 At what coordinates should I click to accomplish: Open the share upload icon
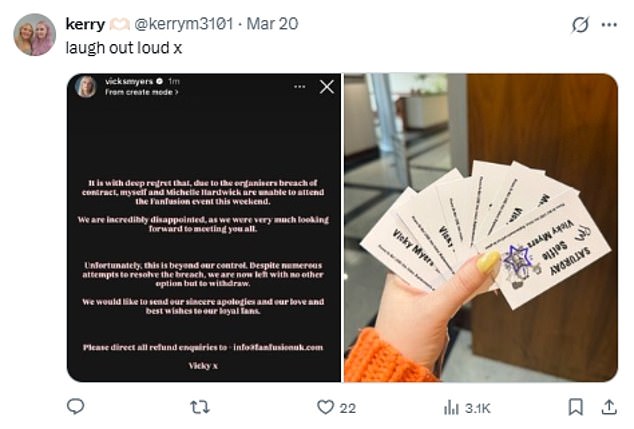608,406
